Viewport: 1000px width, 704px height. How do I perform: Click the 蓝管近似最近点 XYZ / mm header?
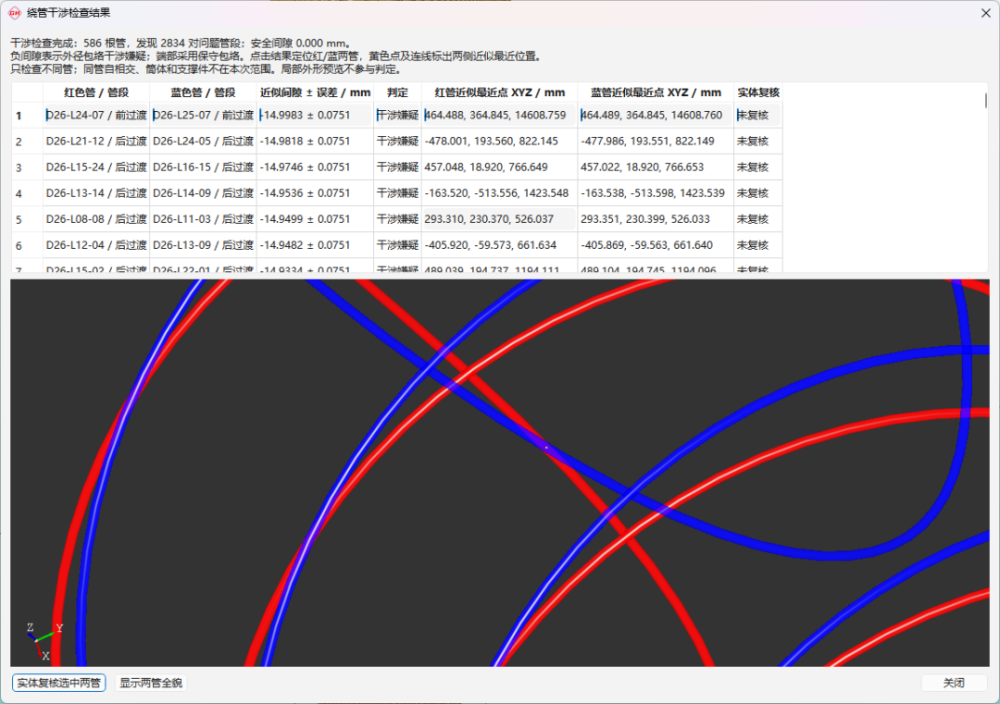pos(656,92)
